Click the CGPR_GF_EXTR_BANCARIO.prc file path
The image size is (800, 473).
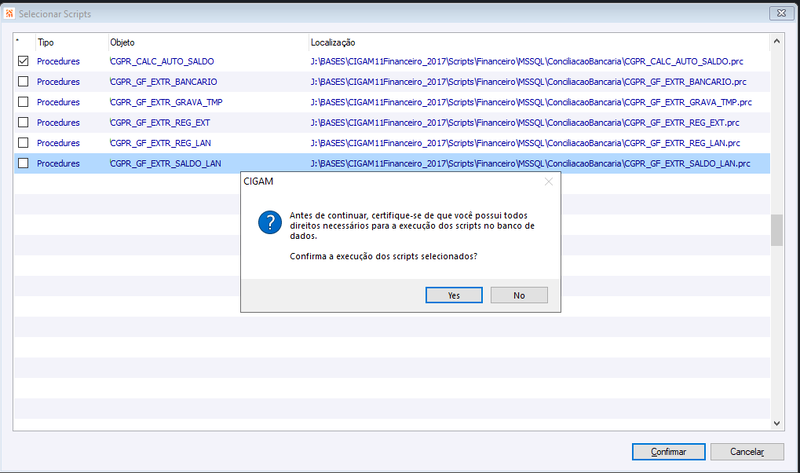tap(528, 82)
